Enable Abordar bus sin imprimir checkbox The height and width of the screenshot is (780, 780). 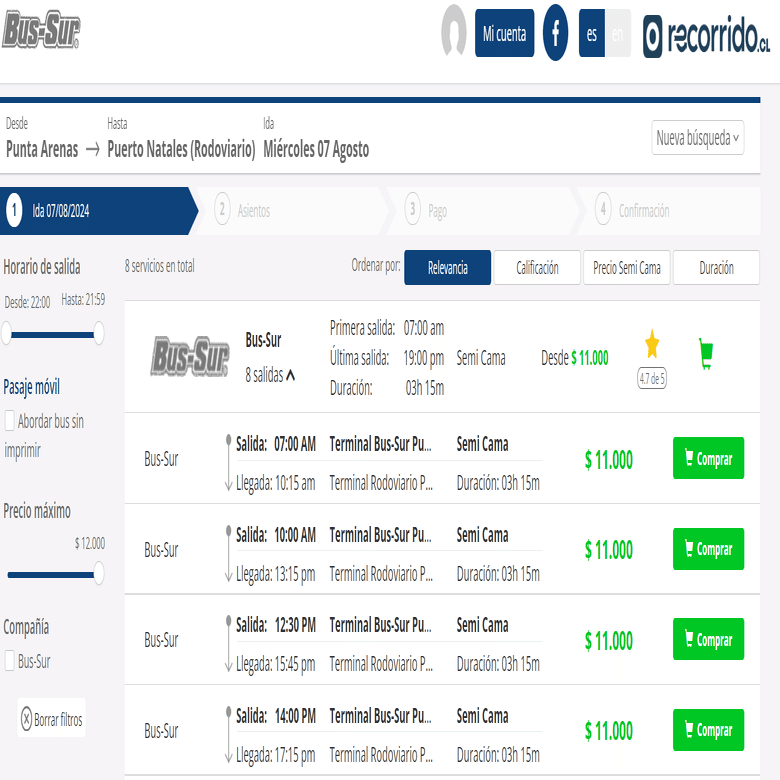point(9,420)
